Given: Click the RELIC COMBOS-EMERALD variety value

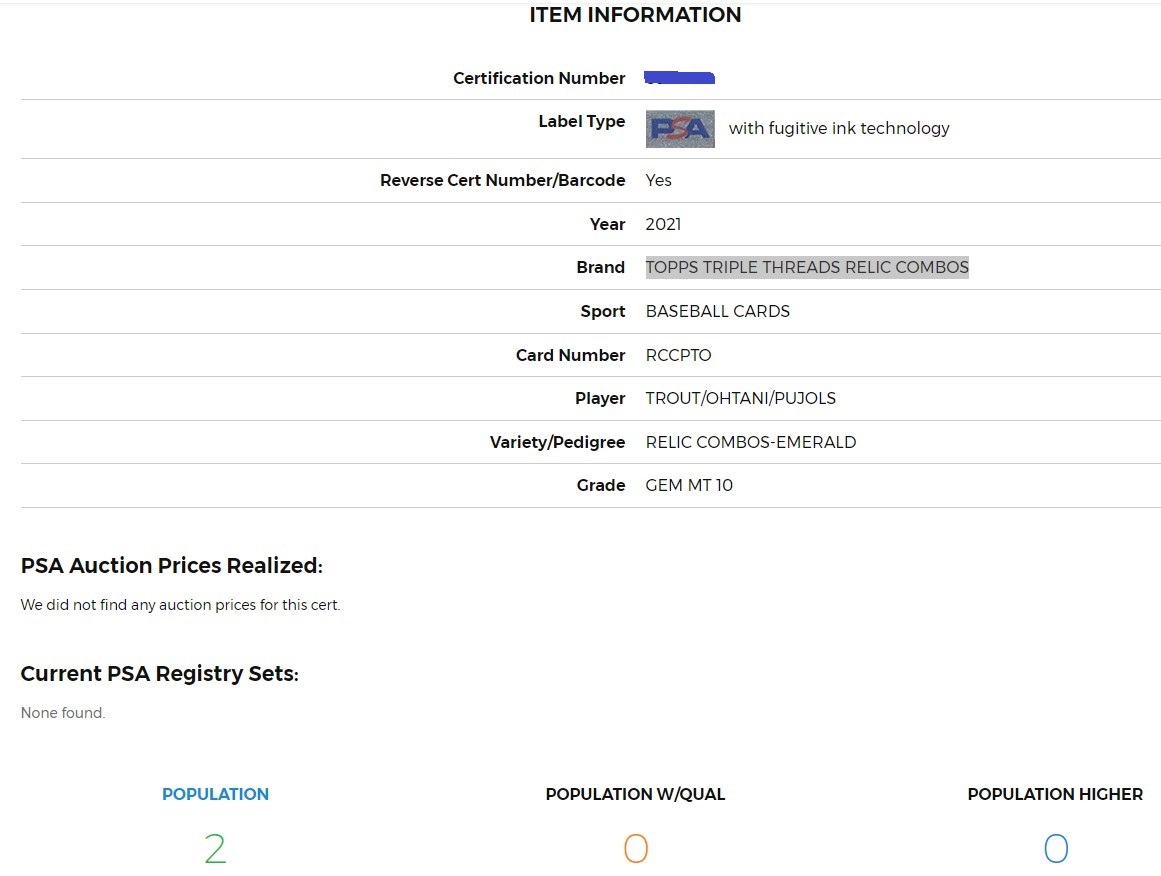Looking at the screenshot, I should point(750,442).
